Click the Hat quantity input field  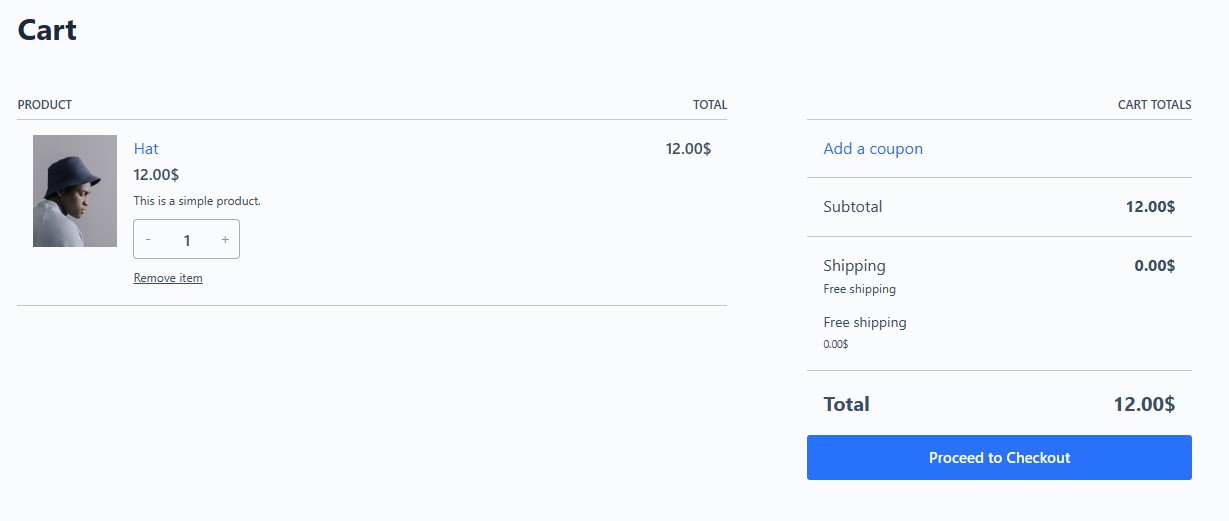(x=187, y=240)
